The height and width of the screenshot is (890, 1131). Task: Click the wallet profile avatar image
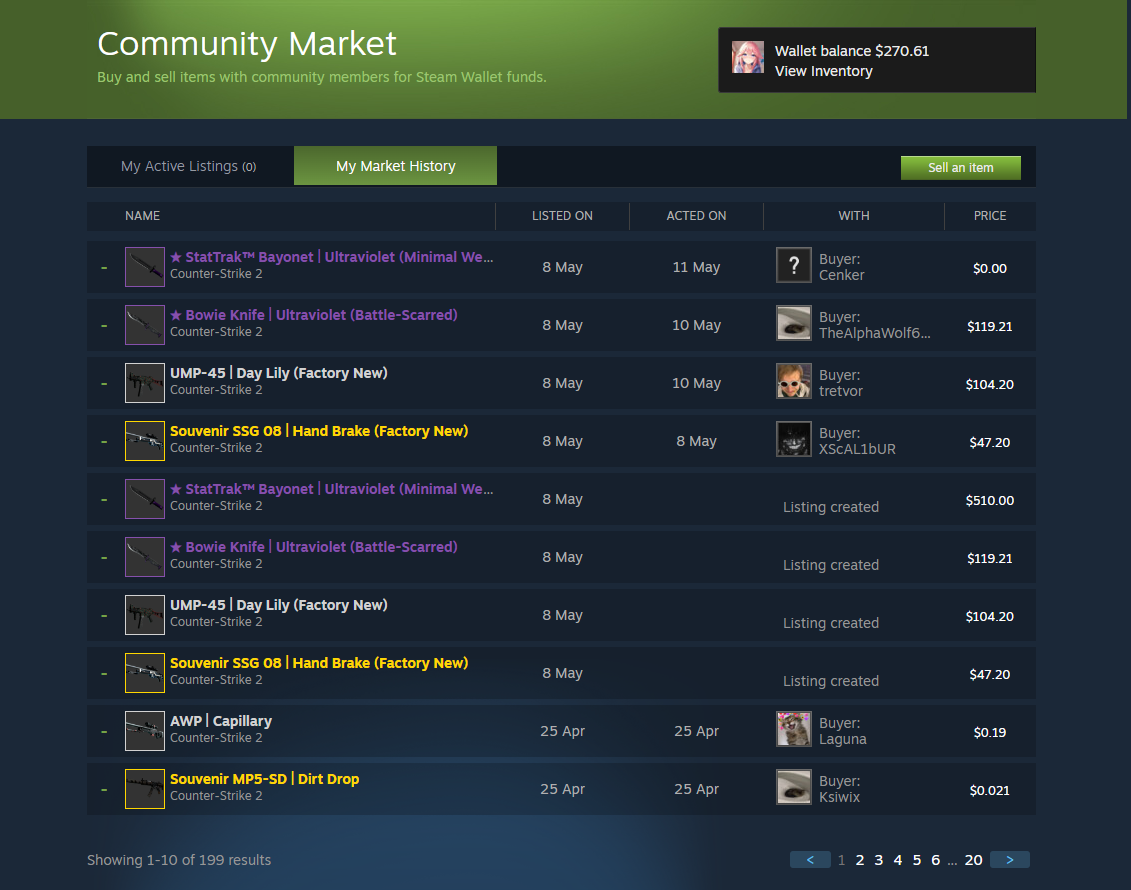click(747, 57)
